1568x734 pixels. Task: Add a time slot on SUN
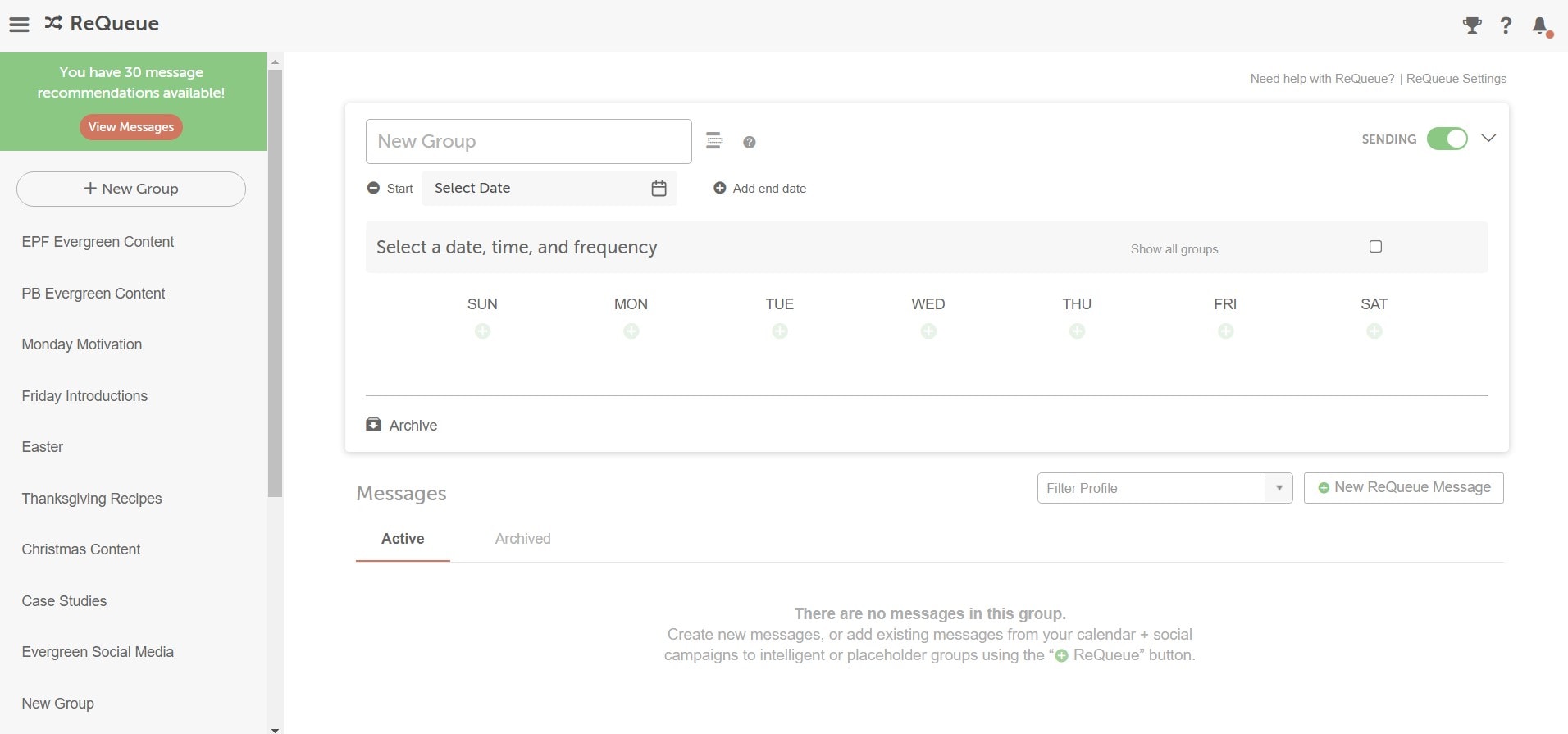click(482, 331)
